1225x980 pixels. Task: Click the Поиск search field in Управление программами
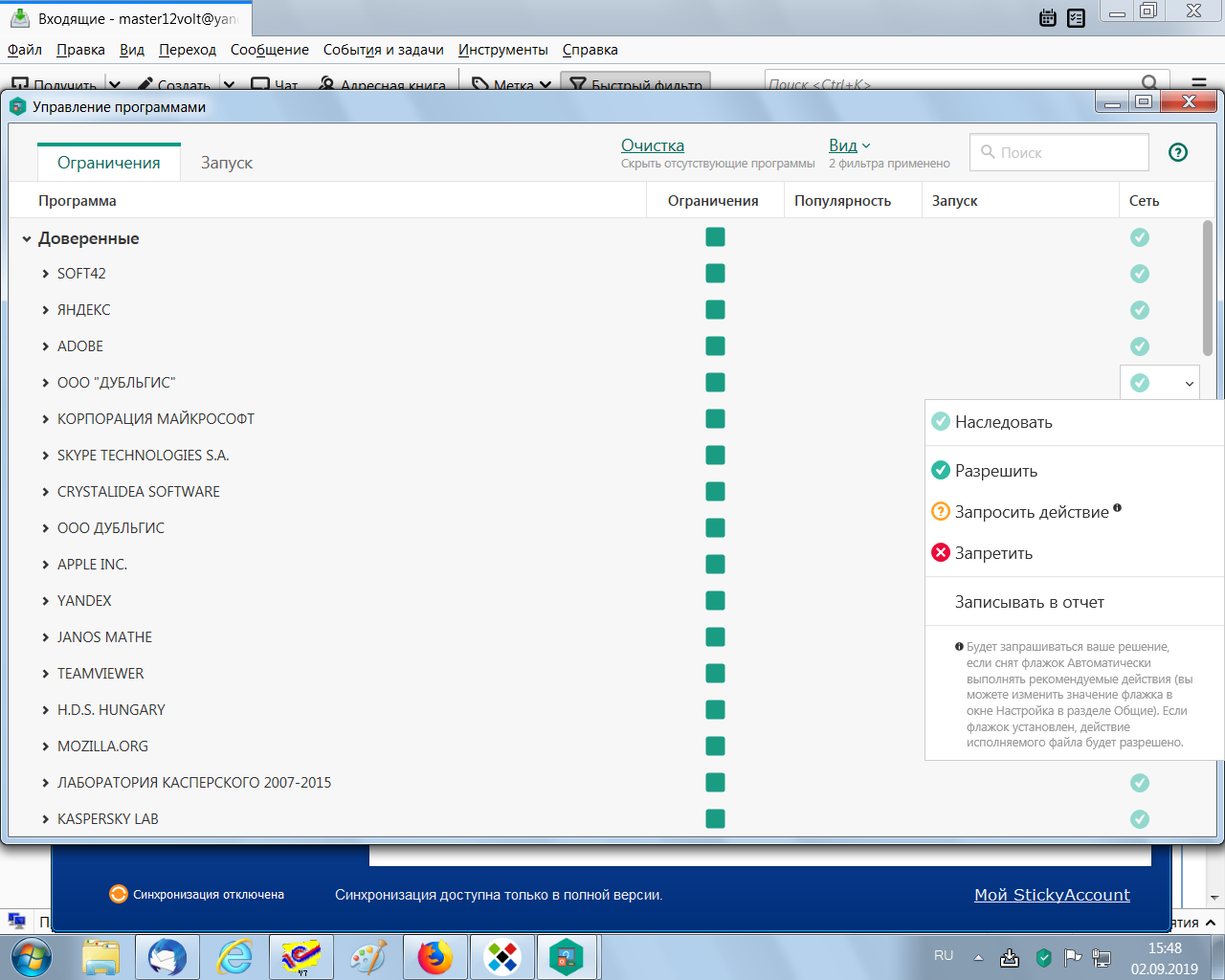point(1059,152)
